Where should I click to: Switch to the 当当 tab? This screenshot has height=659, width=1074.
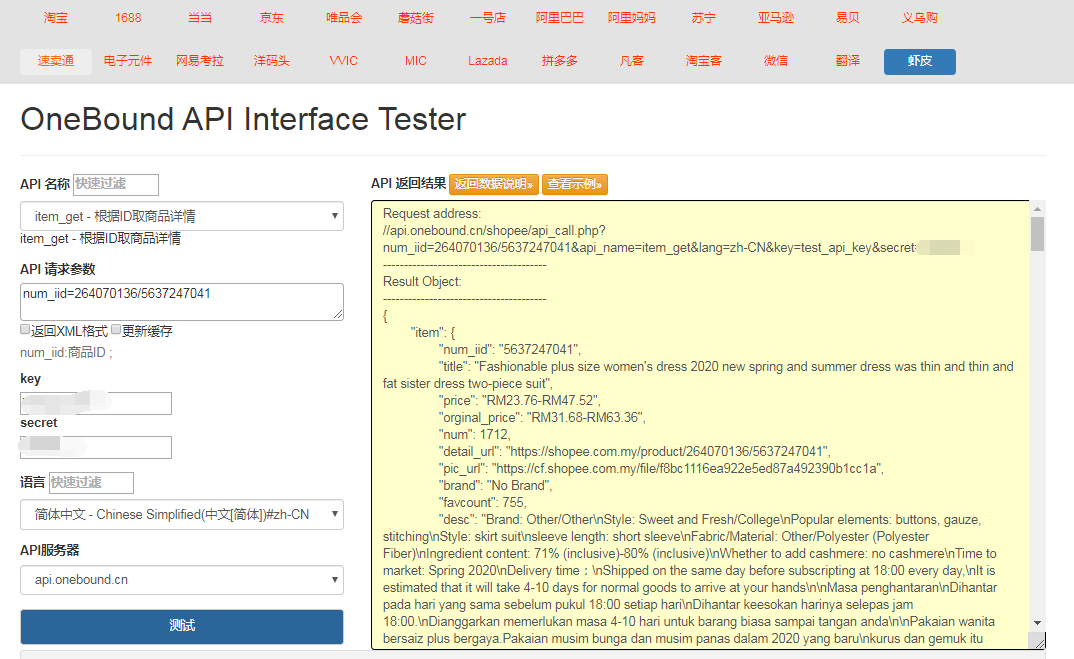tap(199, 18)
